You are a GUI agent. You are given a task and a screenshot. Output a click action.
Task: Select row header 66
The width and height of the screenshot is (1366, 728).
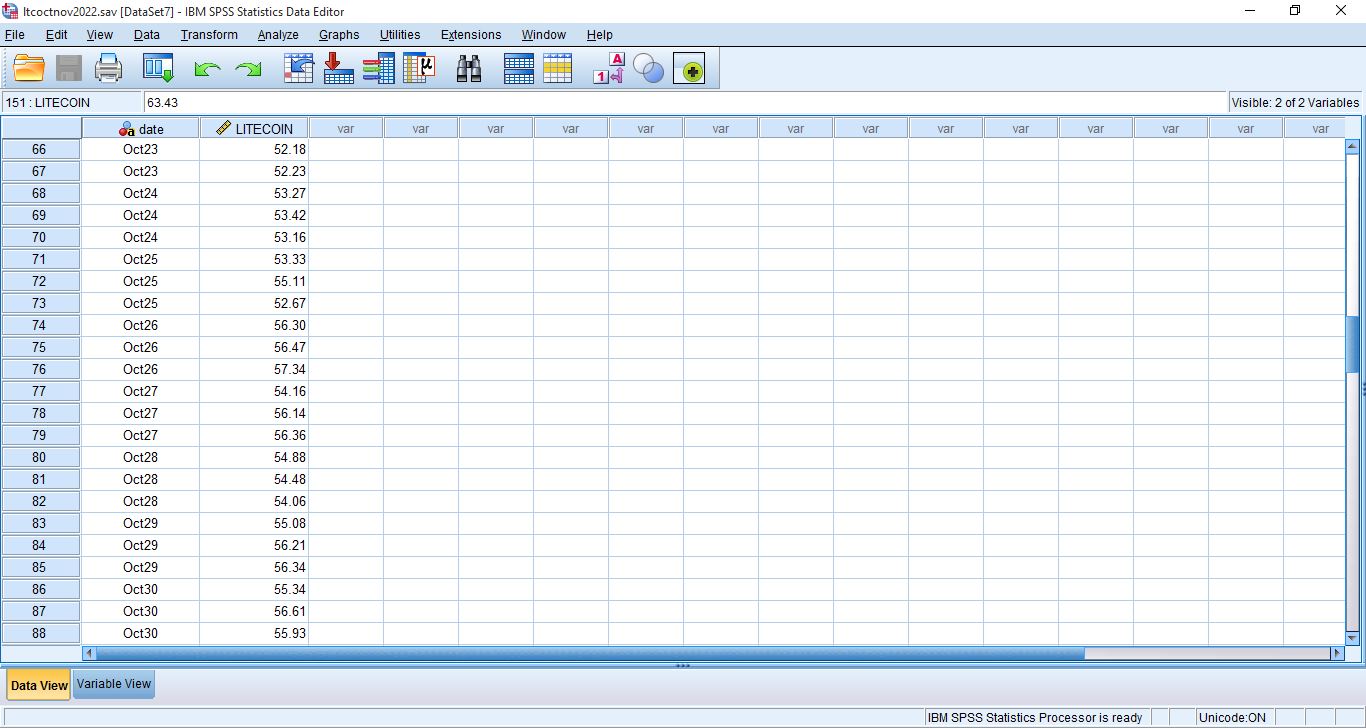tap(40, 149)
